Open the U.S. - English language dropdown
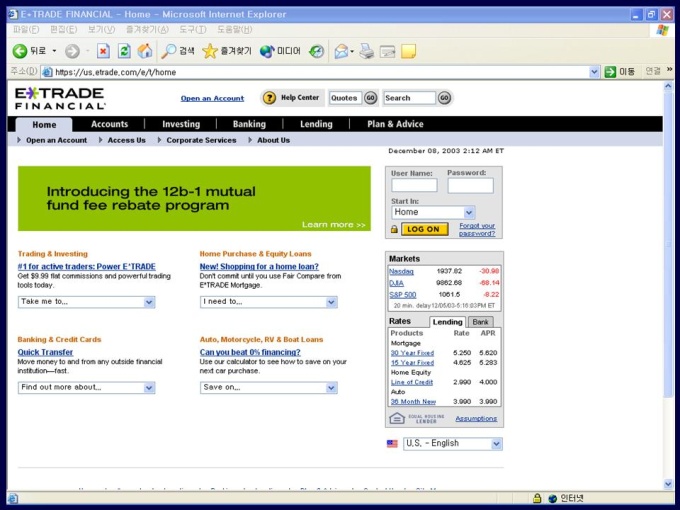 click(497, 444)
